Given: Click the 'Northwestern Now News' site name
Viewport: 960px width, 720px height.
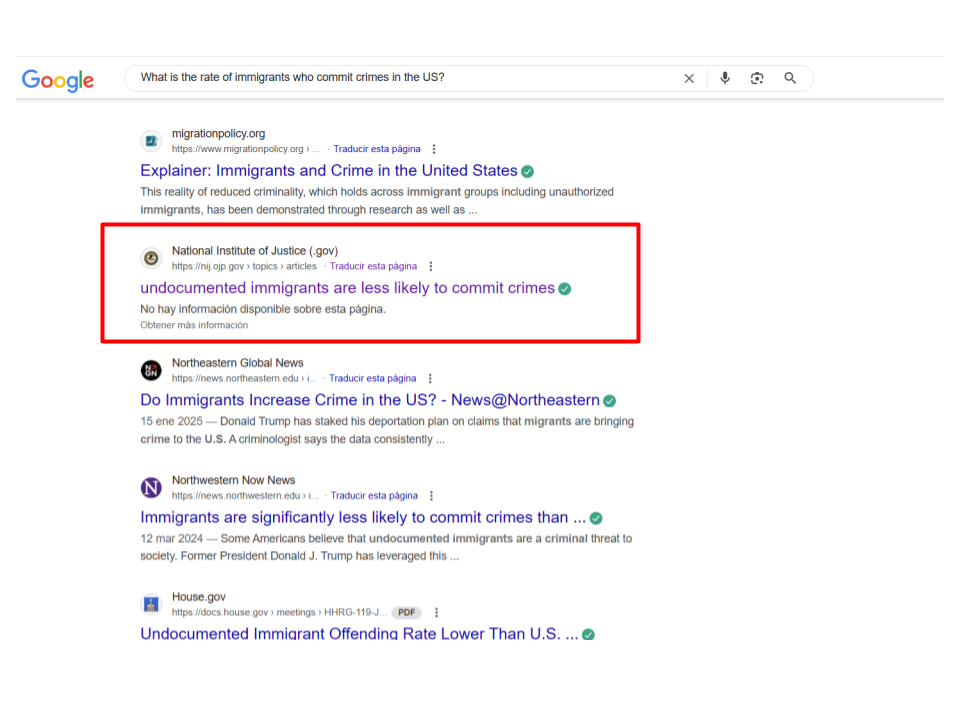Looking at the screenshot, I should pyautogui.click(x=233, y=480).
